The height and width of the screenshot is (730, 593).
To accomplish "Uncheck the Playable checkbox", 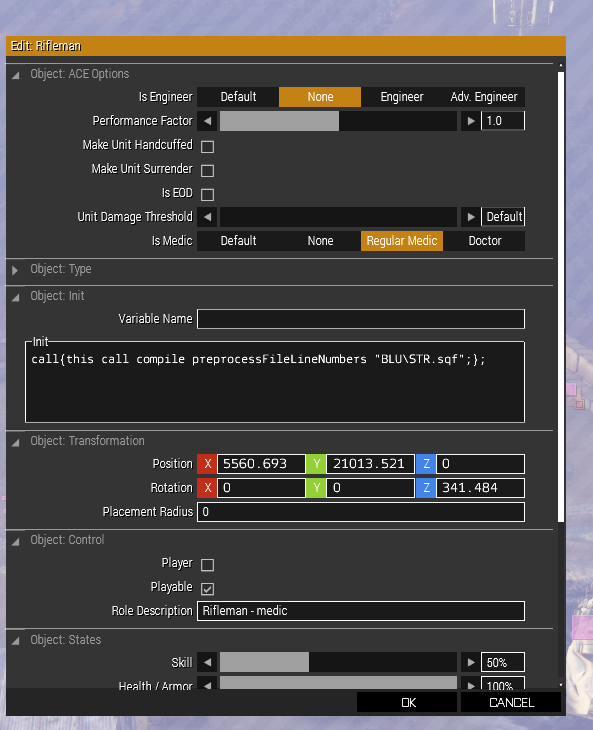I will [x=208, y=589].
